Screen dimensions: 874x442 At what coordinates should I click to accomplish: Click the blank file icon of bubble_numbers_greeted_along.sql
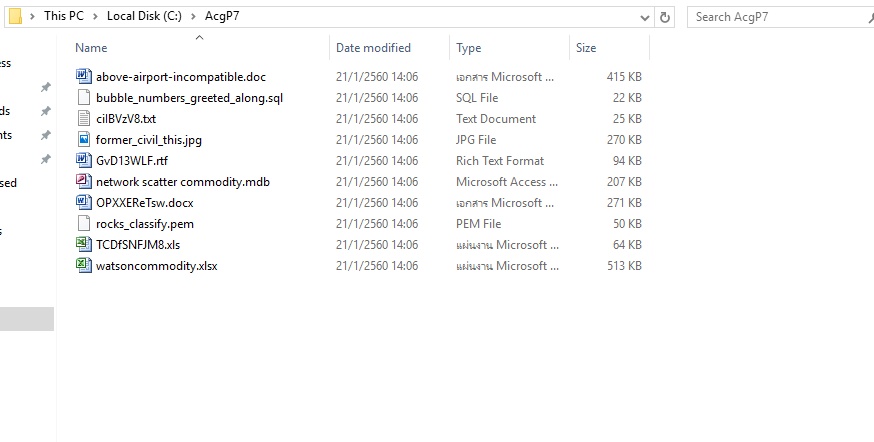pyautogui.click(x=84, y=97)
